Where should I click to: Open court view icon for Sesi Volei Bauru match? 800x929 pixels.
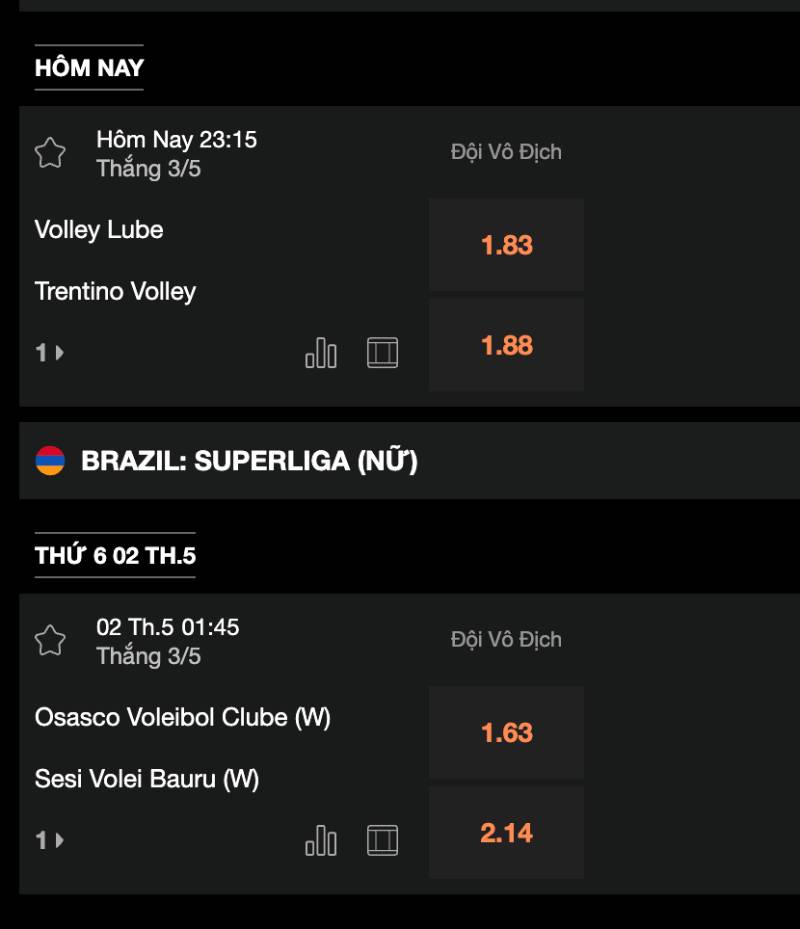[x=382, y=841]
